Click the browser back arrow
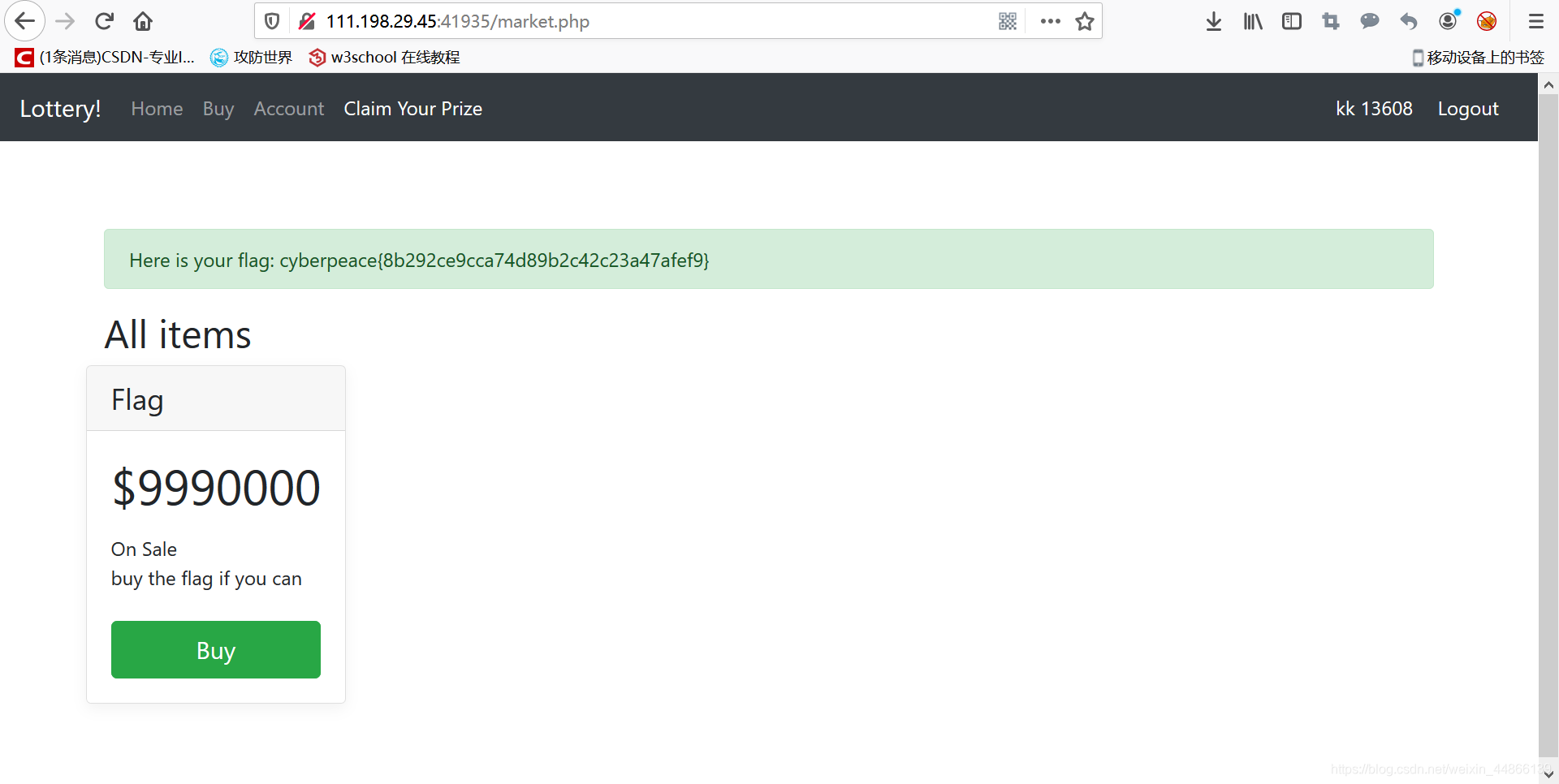The image size is (1559, 784). point(25,21)
